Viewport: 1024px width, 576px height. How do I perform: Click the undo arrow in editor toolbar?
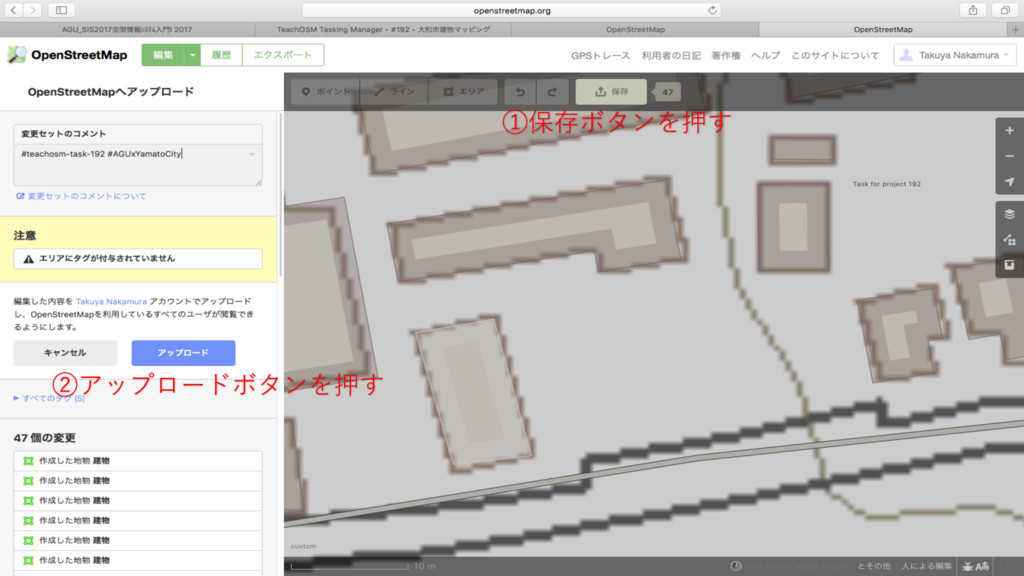520,92
